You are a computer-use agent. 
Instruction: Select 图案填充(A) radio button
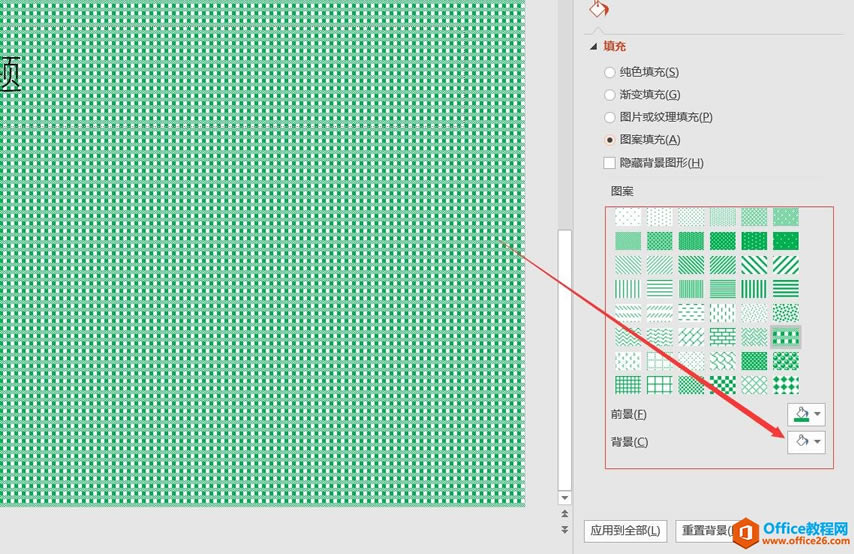(x=609, y=140)
